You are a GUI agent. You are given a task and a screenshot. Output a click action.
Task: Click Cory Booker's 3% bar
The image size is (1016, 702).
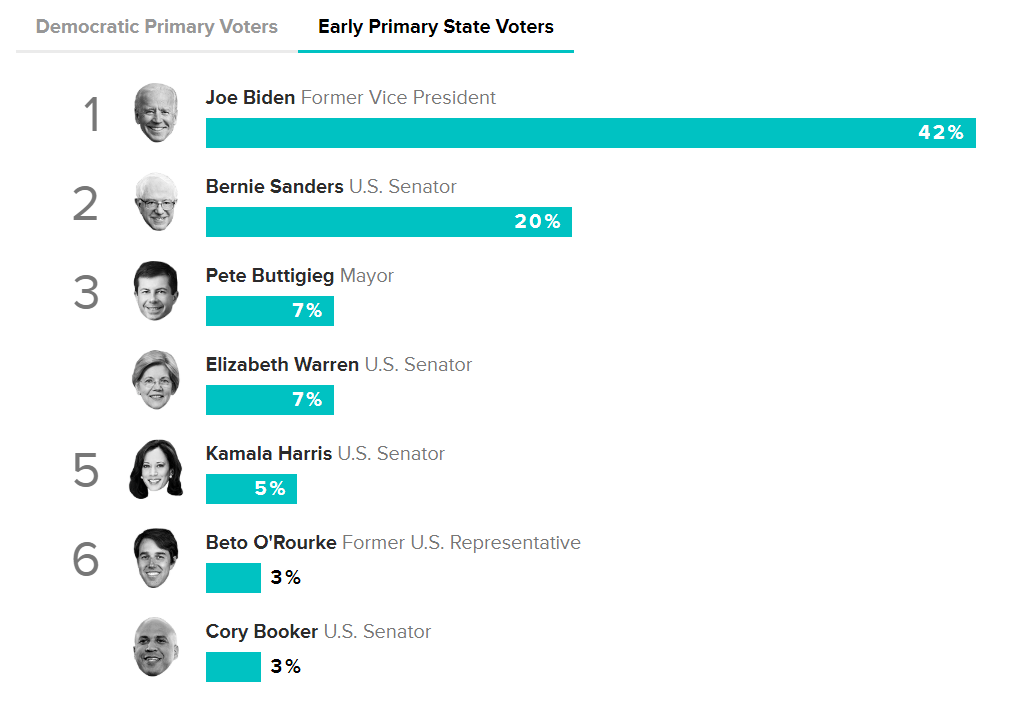[x=233, y=667]
